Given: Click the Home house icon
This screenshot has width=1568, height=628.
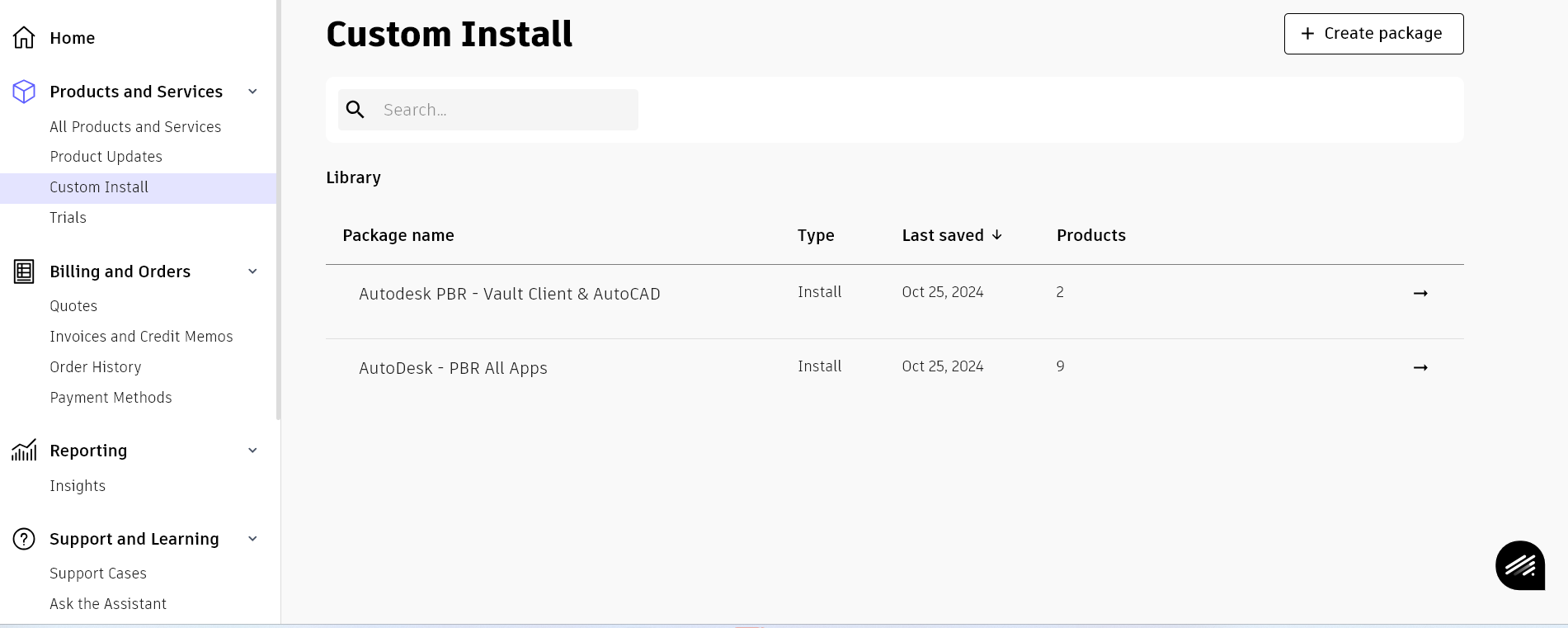Looking at the screenshot, I should [x=24, y=38].
